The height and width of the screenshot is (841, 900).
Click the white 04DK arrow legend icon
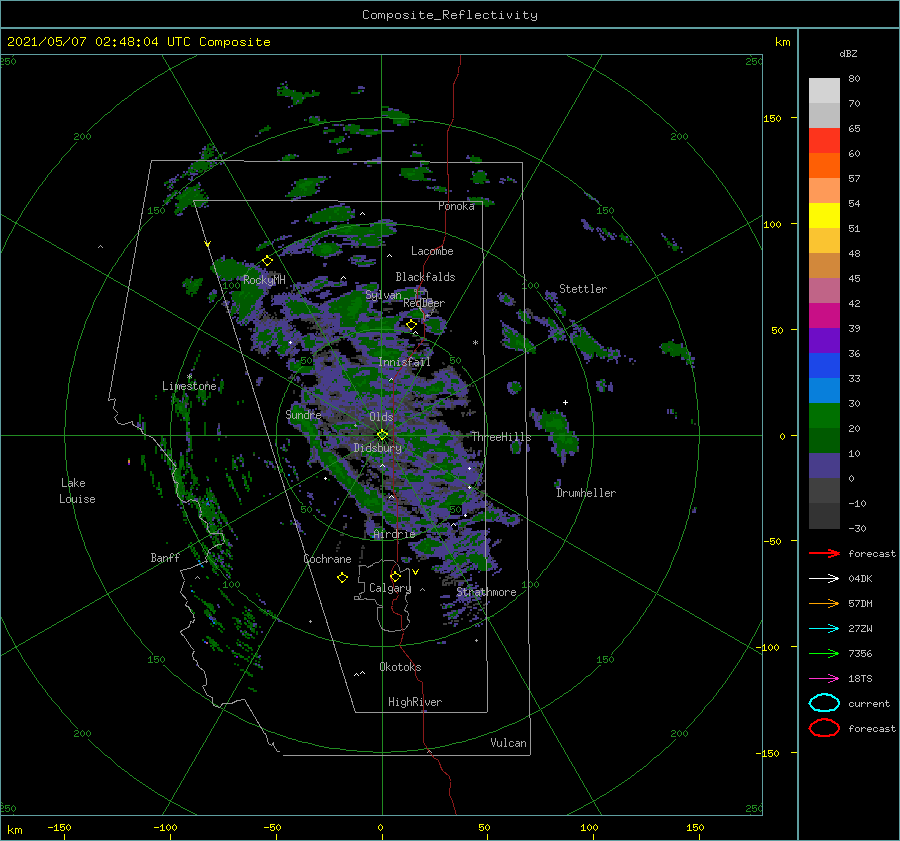coord(824,579)
